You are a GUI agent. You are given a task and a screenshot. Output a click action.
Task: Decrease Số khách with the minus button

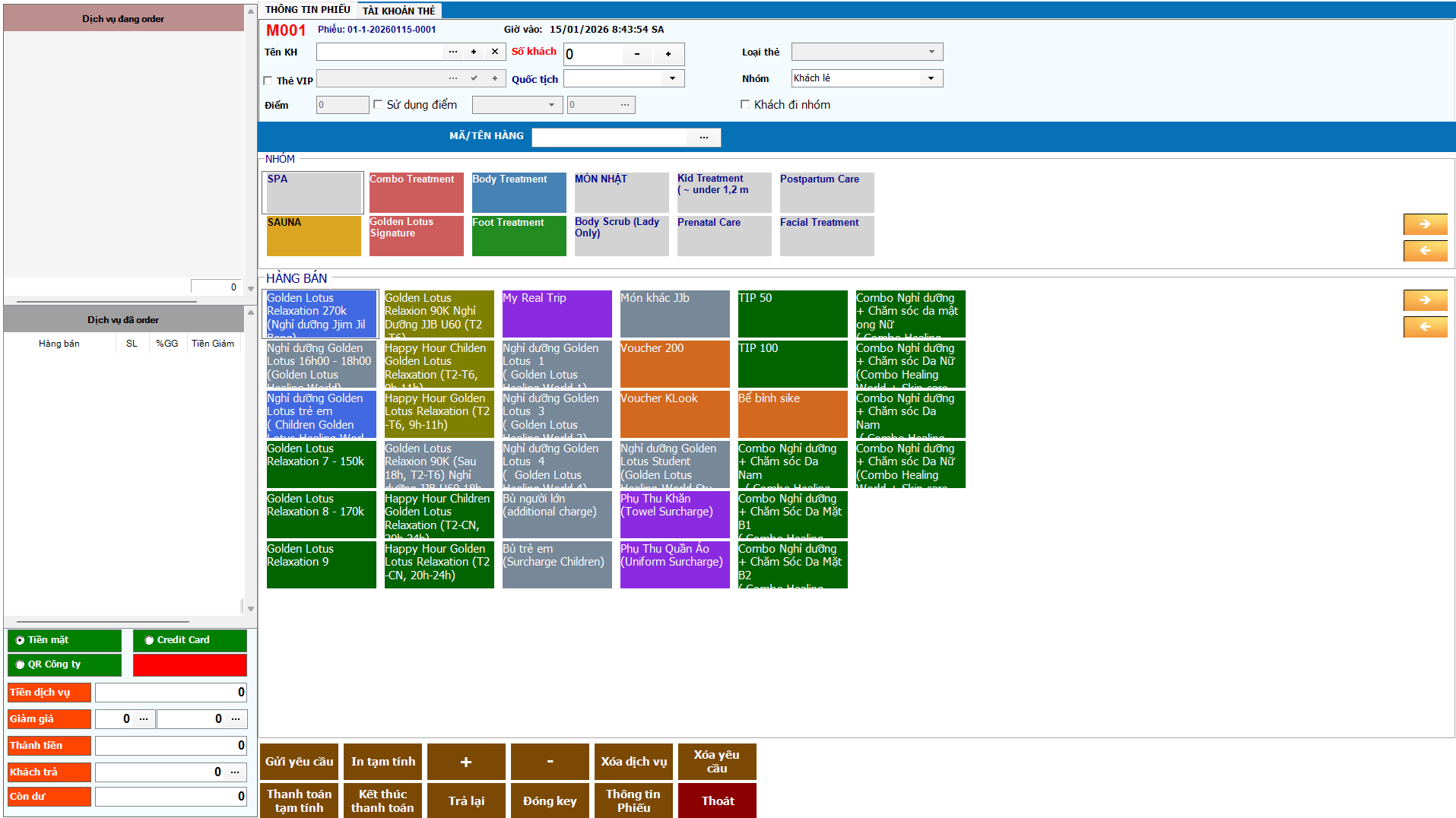637,54
